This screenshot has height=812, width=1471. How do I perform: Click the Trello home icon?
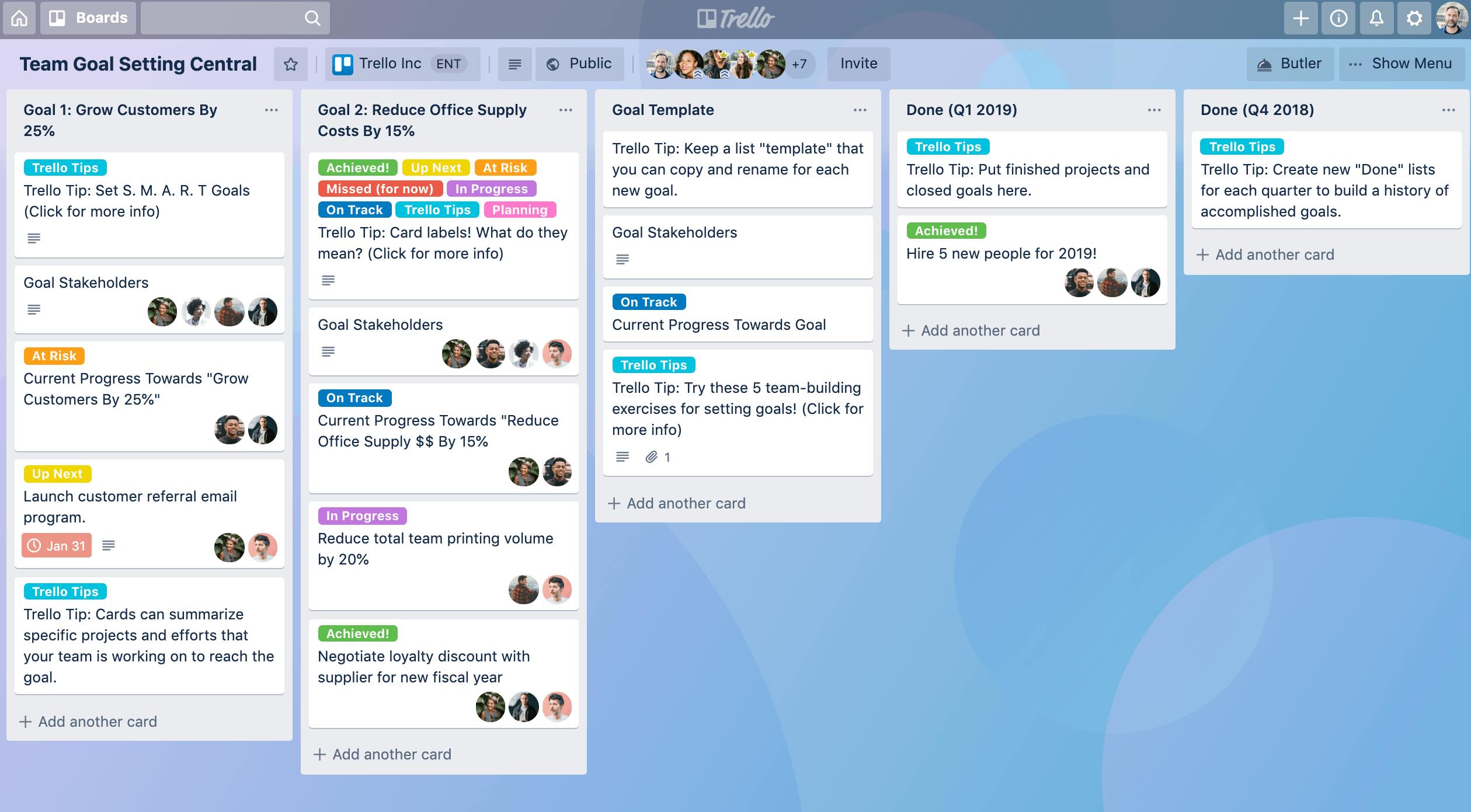[20, 17]
